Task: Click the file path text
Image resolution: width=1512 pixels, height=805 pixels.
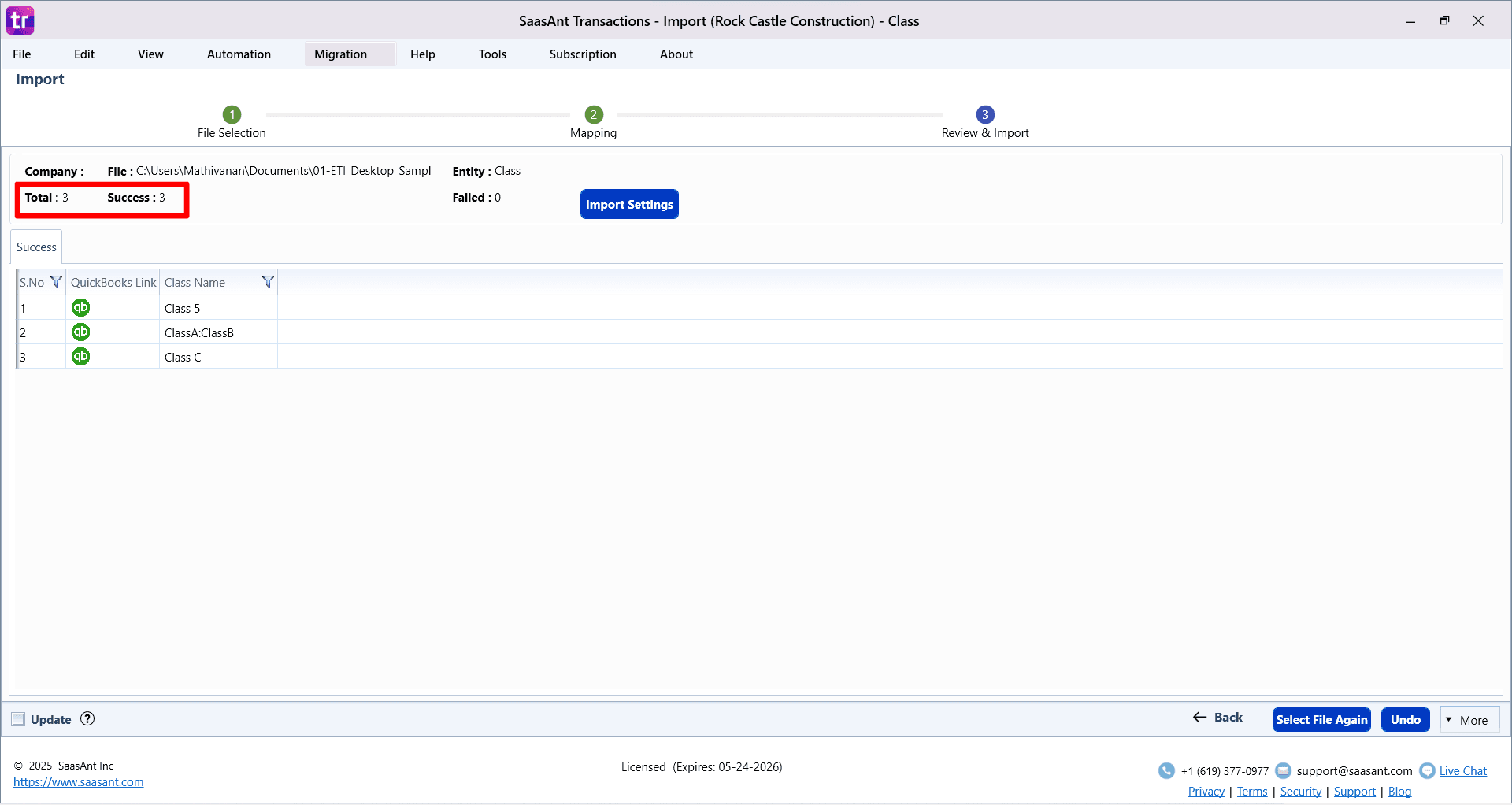Action: [283, 171]
